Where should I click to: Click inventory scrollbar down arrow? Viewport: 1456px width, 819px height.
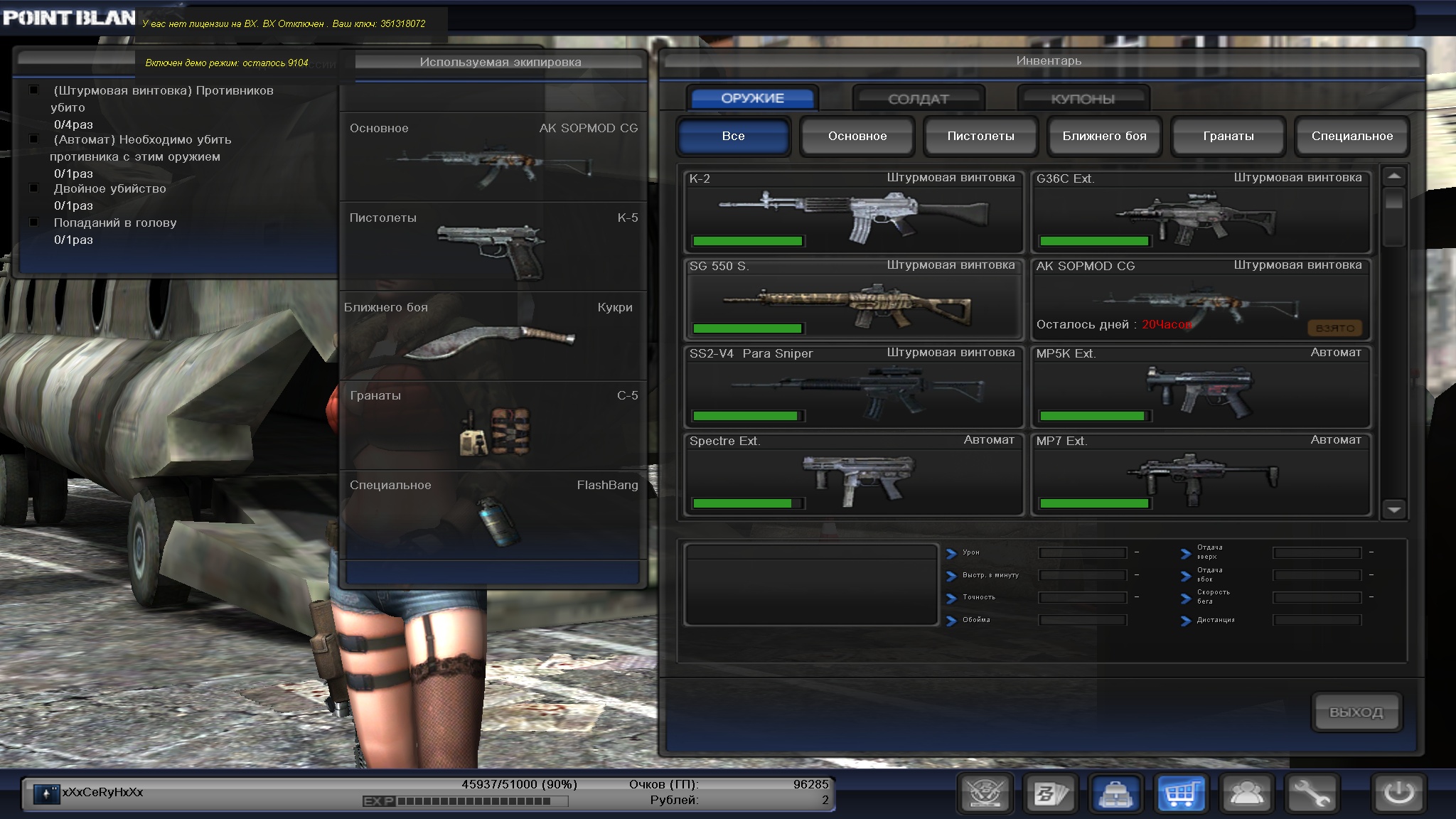1394,509
